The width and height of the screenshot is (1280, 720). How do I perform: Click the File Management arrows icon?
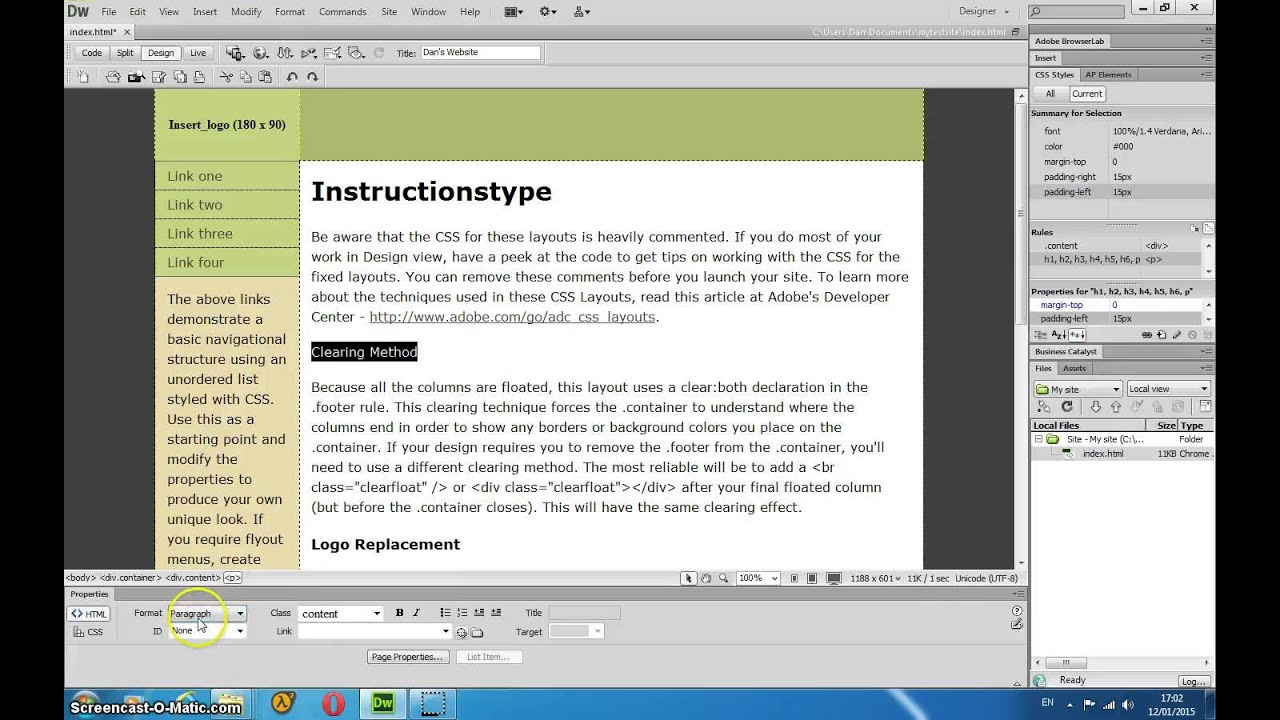click(x=285, y=53)
